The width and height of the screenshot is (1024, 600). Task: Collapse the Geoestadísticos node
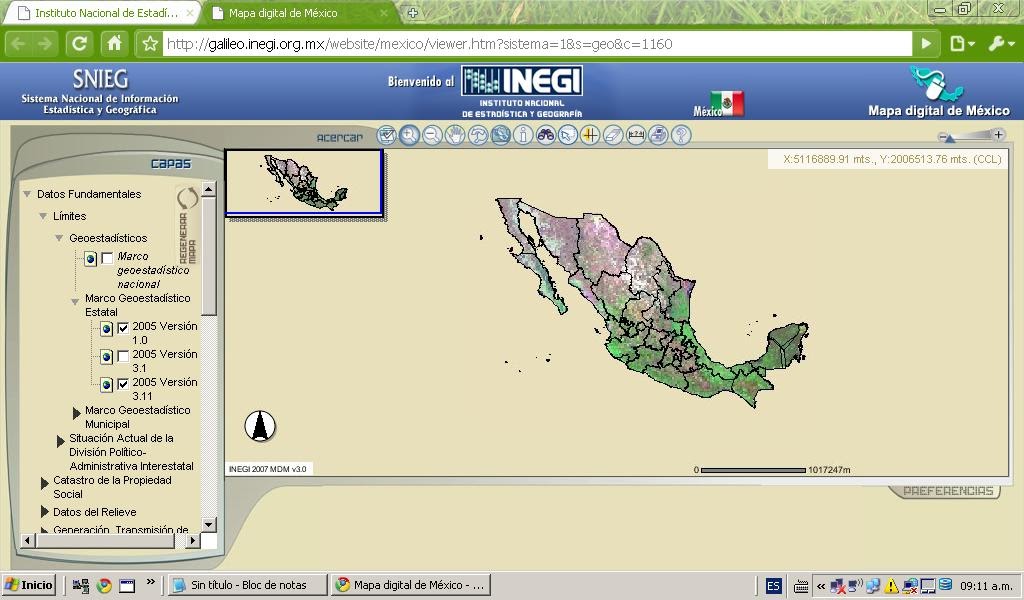coord(59,238)
